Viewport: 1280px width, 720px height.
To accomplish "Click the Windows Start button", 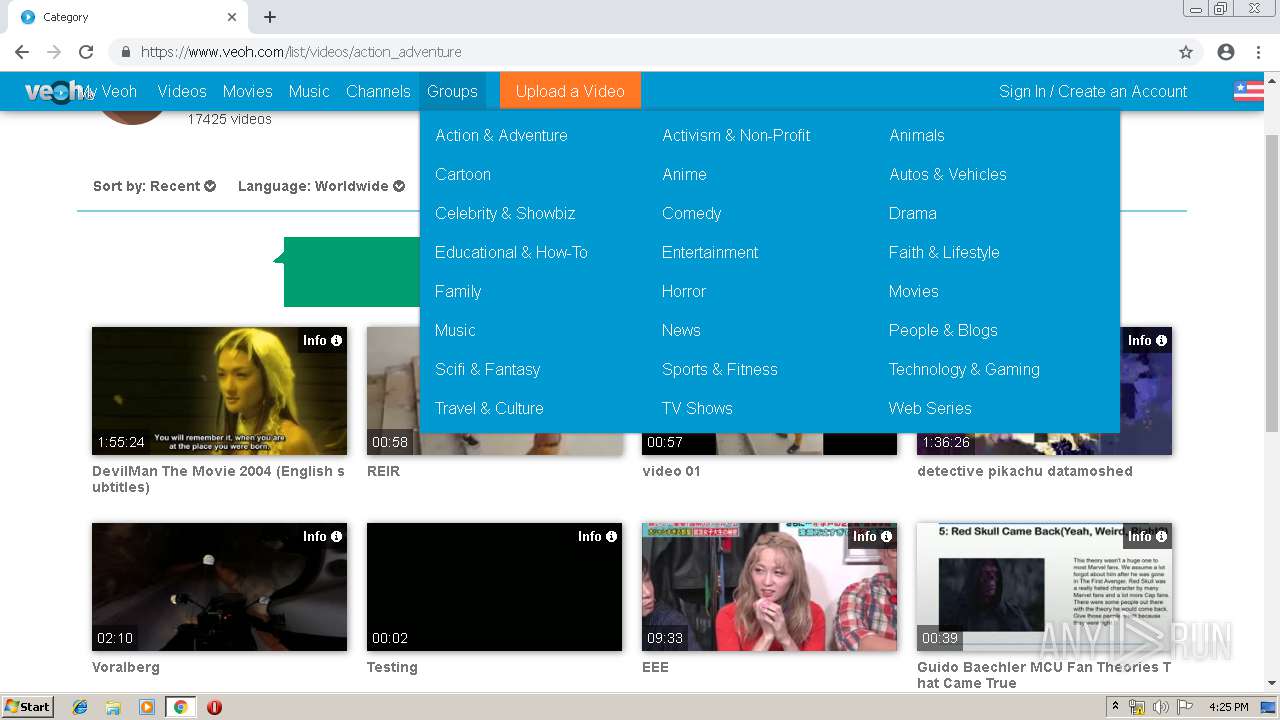I will 27,707.
